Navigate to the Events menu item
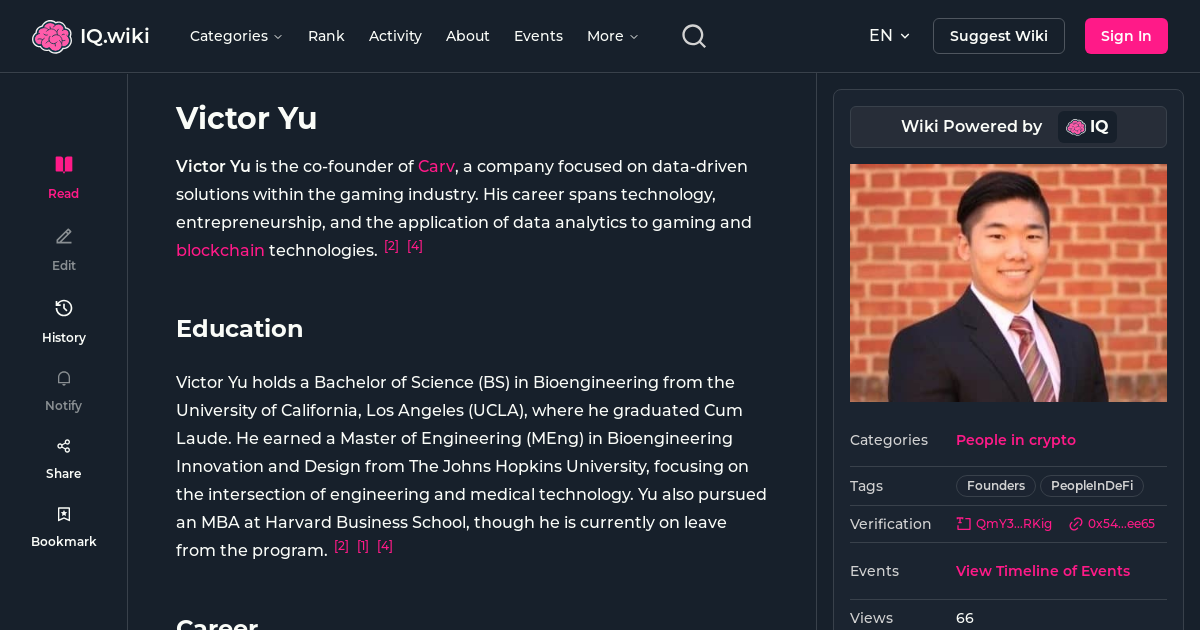This screenshot has height=630, width=1200. (x=538, y=35)
